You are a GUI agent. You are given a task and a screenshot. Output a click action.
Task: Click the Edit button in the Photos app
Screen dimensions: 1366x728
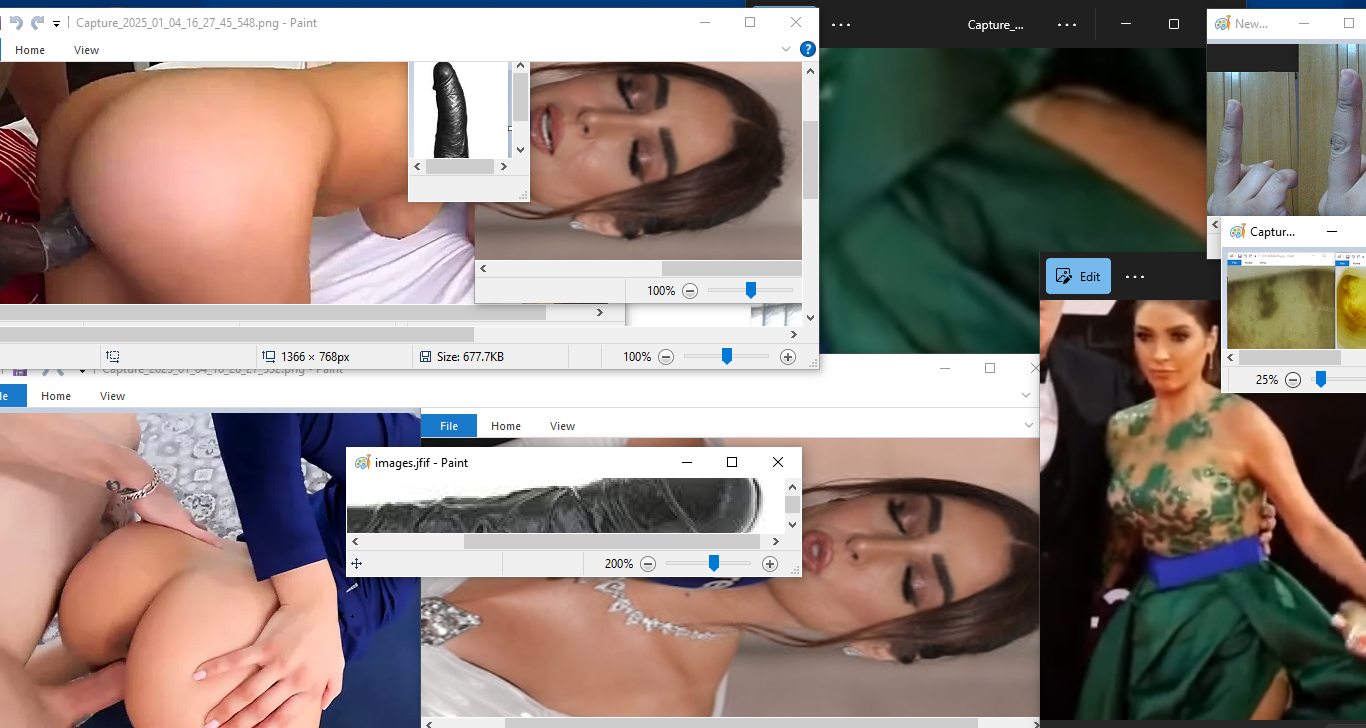pos(1078,277)
